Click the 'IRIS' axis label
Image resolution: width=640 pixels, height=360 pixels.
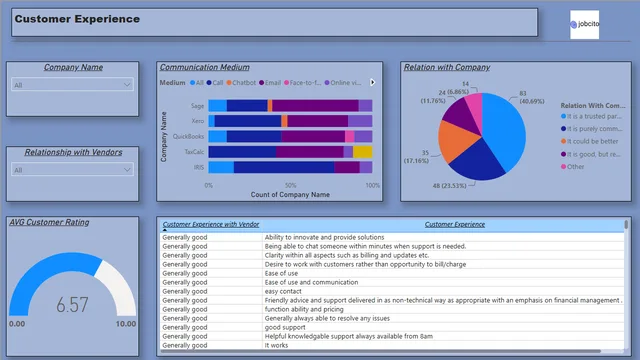point(199,167)
